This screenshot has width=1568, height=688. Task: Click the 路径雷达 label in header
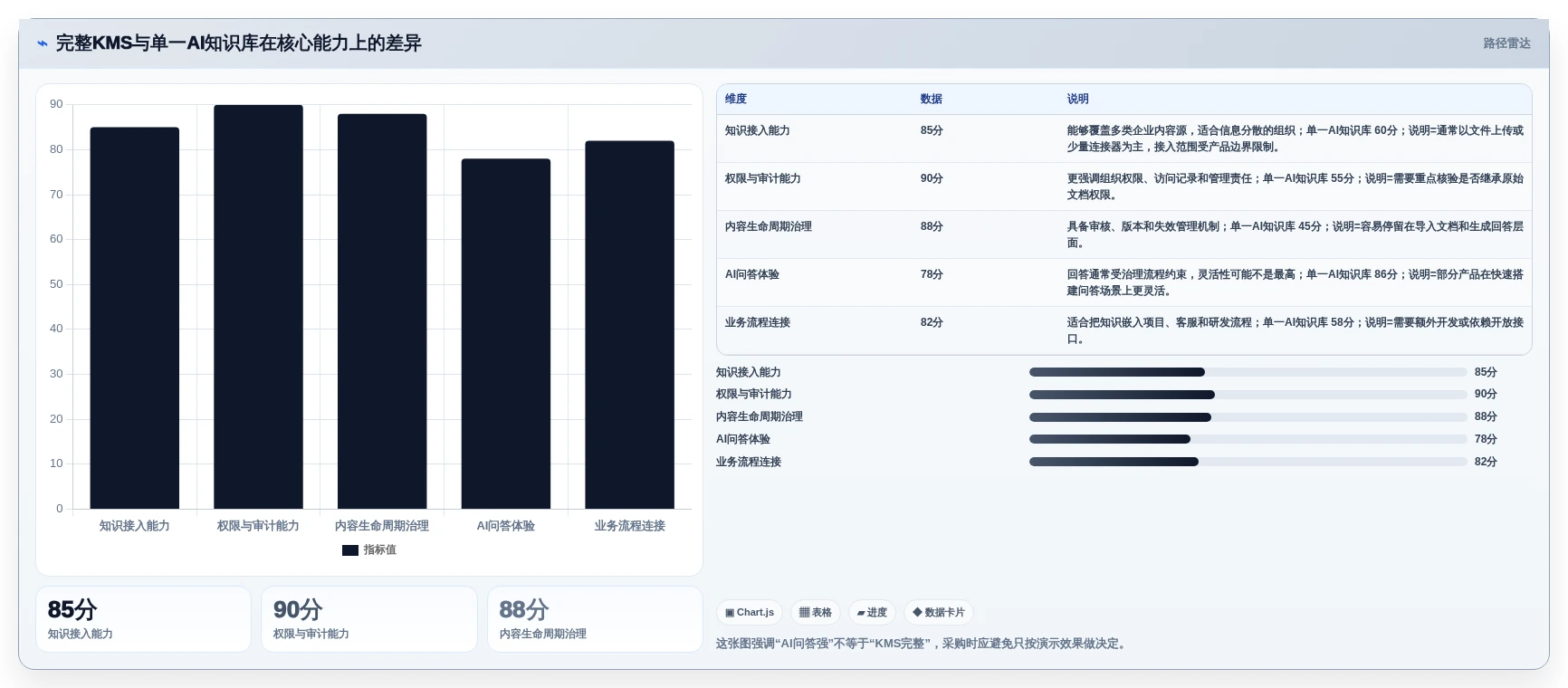pos(1506,43)
